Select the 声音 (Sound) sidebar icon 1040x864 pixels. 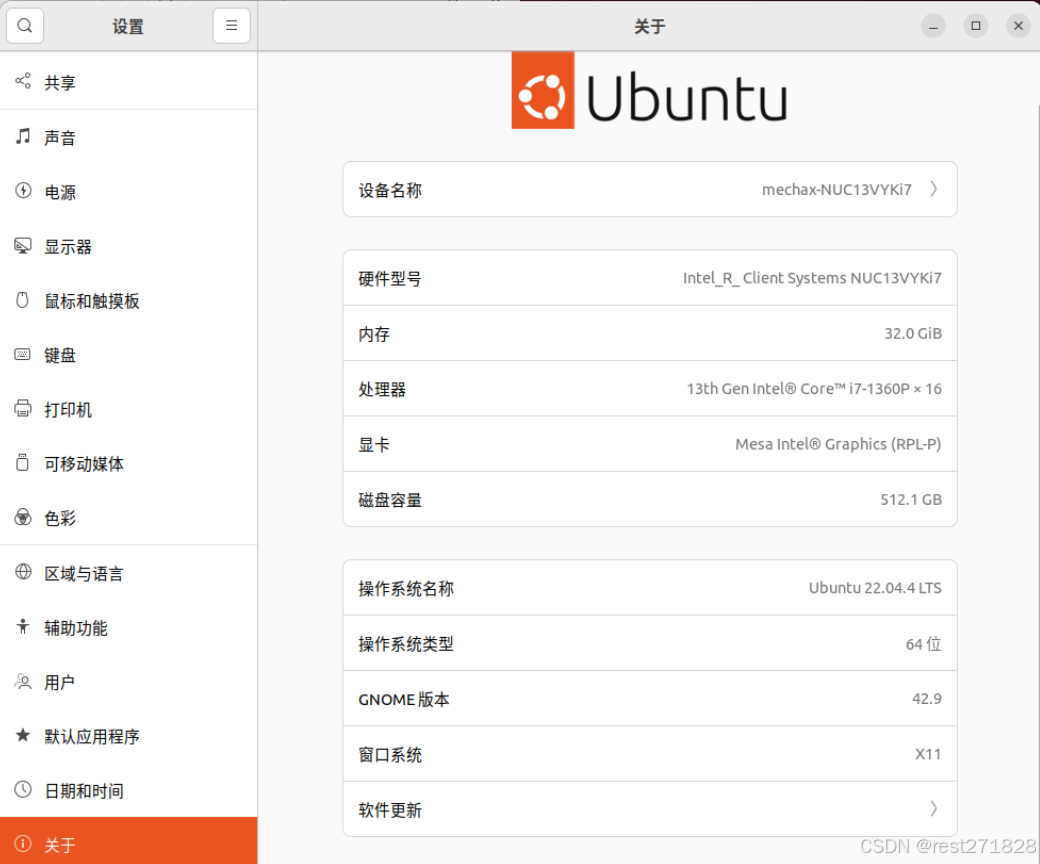22,137
